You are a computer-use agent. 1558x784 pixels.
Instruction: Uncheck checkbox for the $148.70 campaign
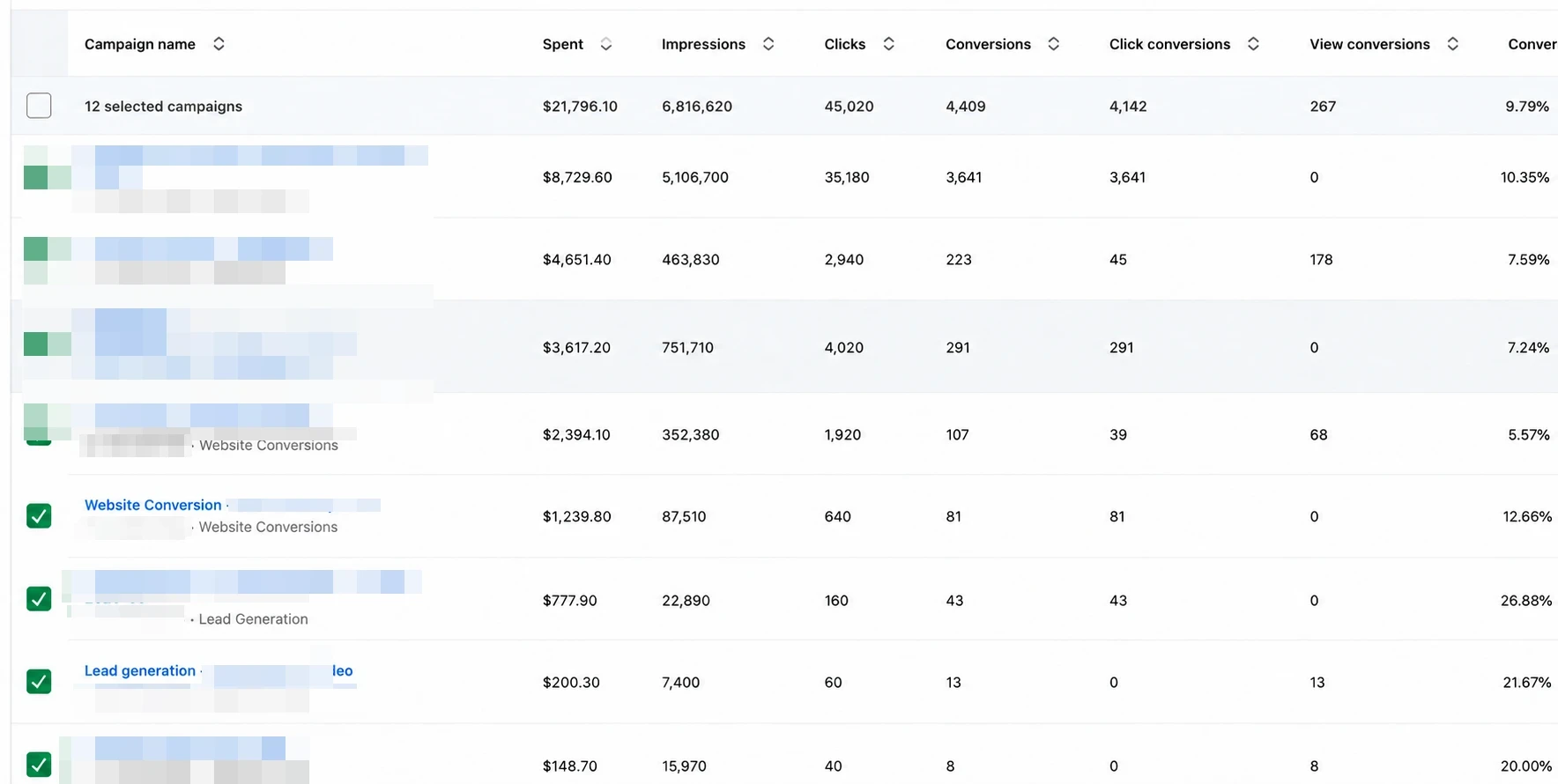pos(39,764)
